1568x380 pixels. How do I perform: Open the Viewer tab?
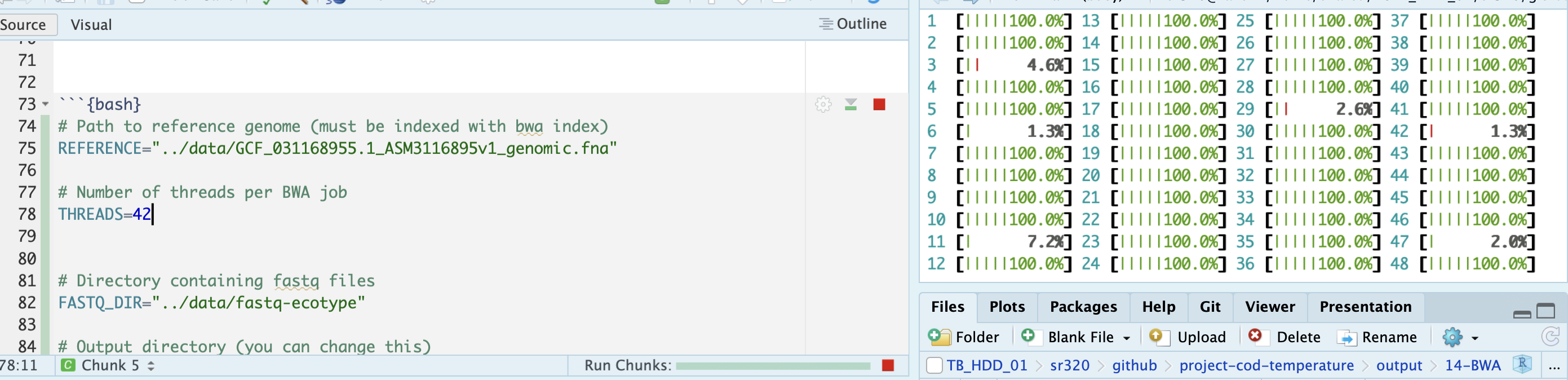point(1270,307)
